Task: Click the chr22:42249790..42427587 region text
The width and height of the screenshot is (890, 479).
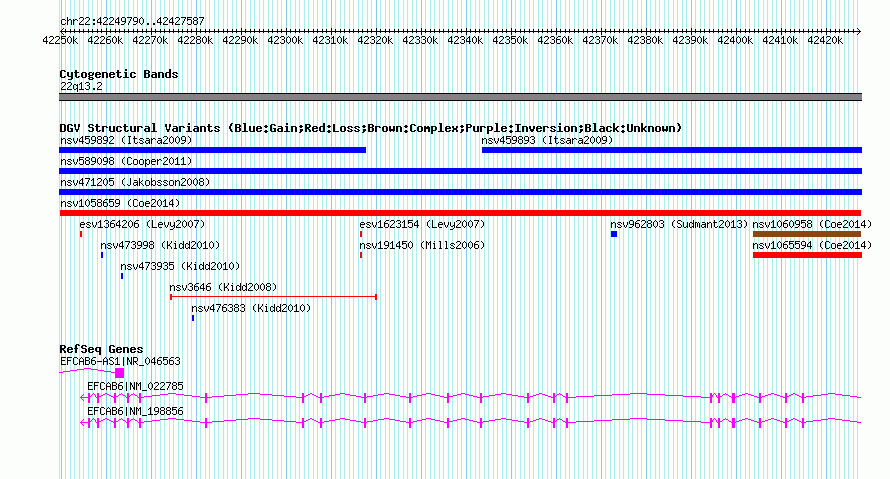Action: (x=132, y=21)
